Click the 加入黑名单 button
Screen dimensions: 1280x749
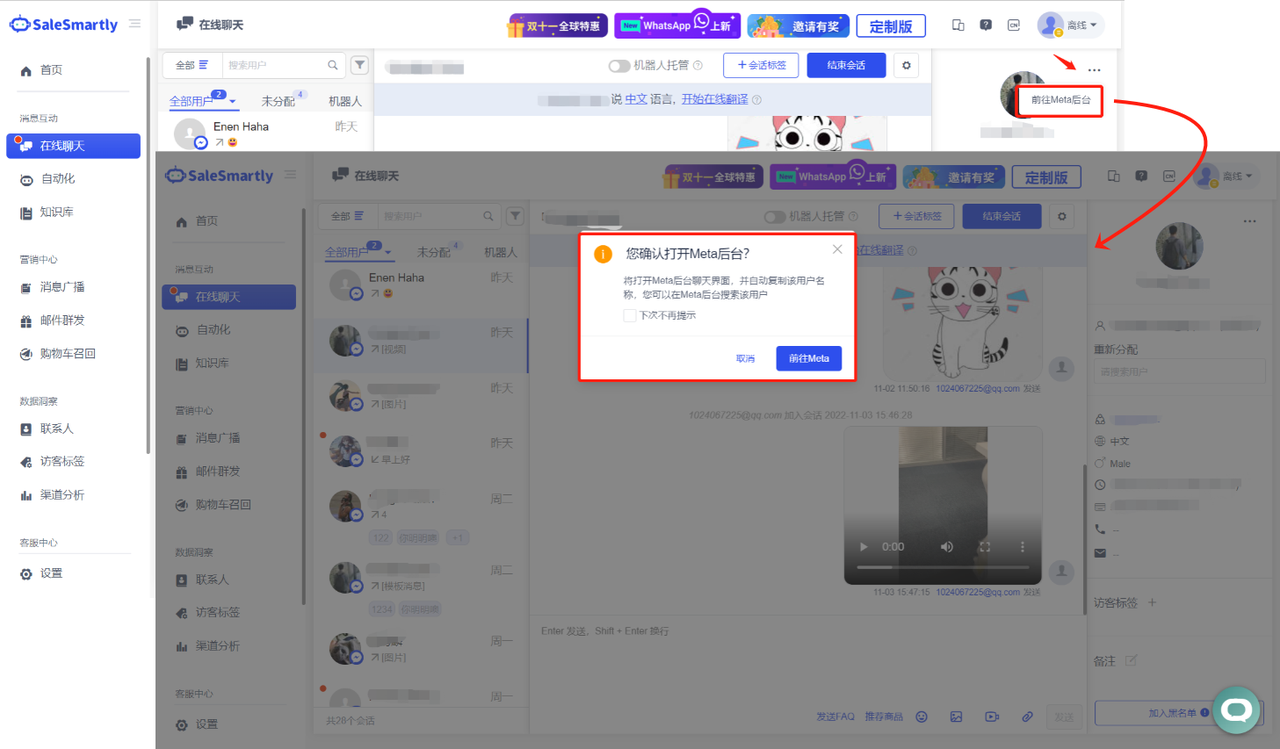tap(1180, 713)
